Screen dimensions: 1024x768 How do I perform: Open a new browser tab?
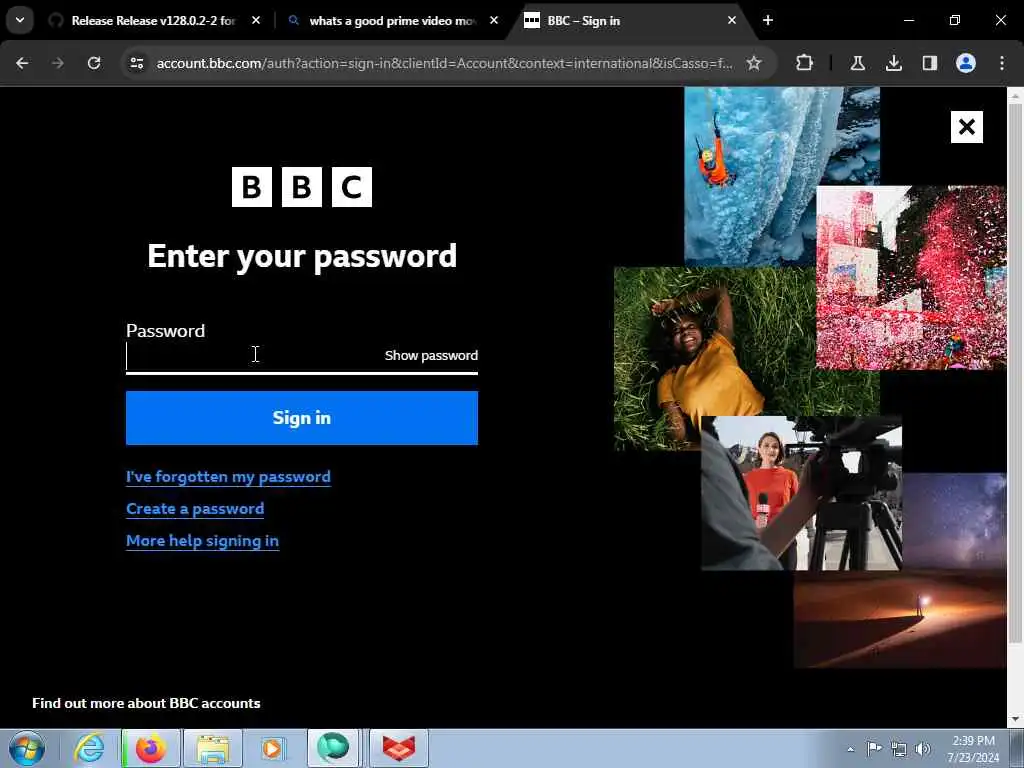[x=768, y=20]
